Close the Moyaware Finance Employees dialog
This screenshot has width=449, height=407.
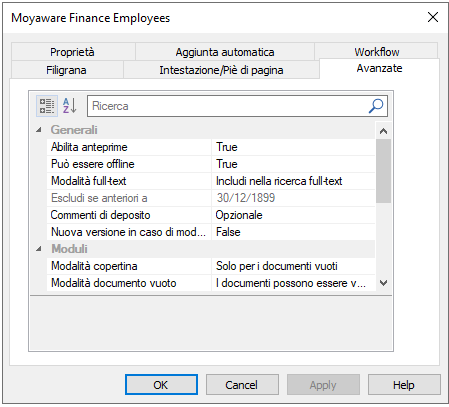pos(433,17)
